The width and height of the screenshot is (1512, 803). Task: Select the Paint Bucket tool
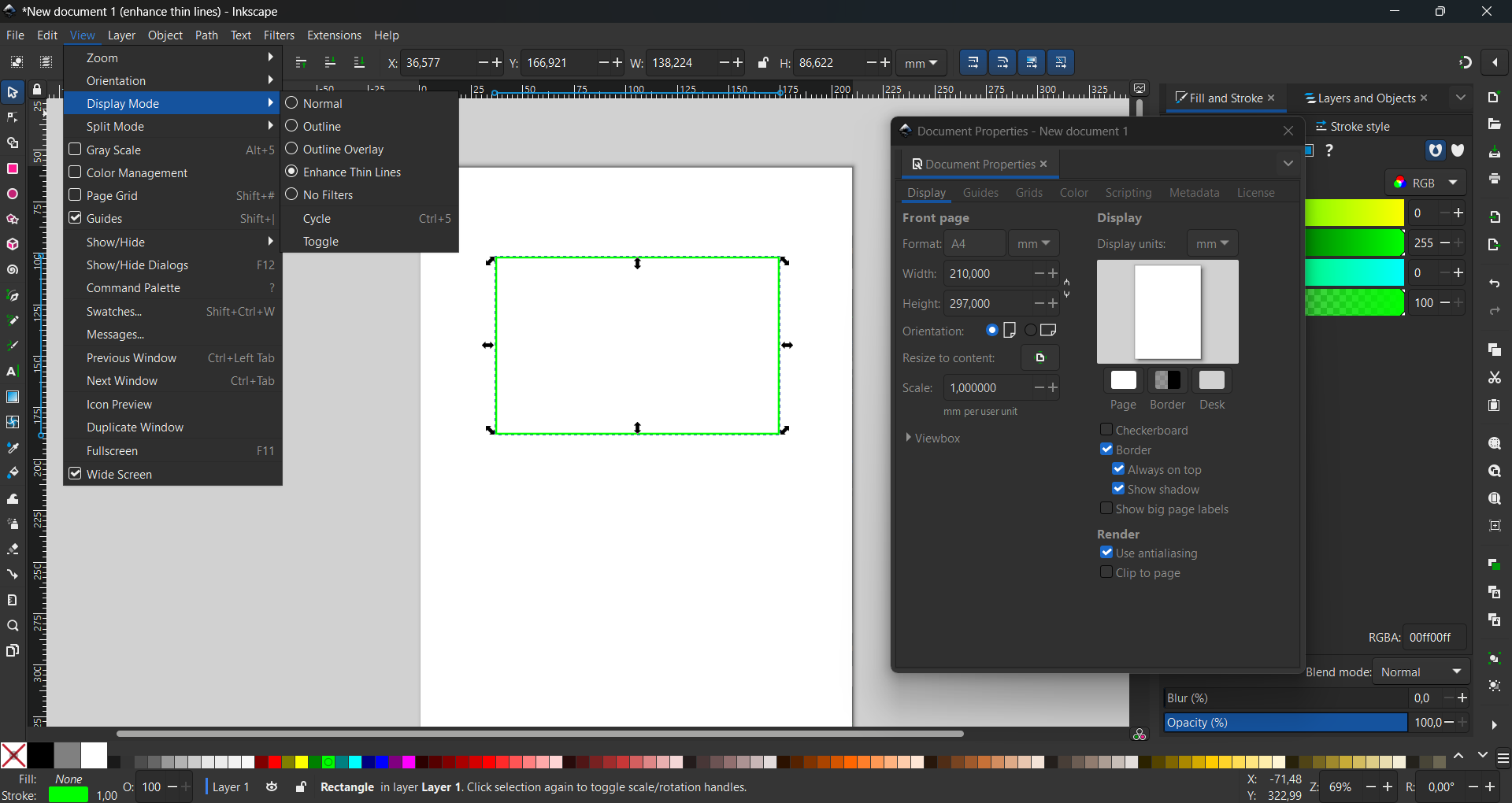[x=13, y=473]
